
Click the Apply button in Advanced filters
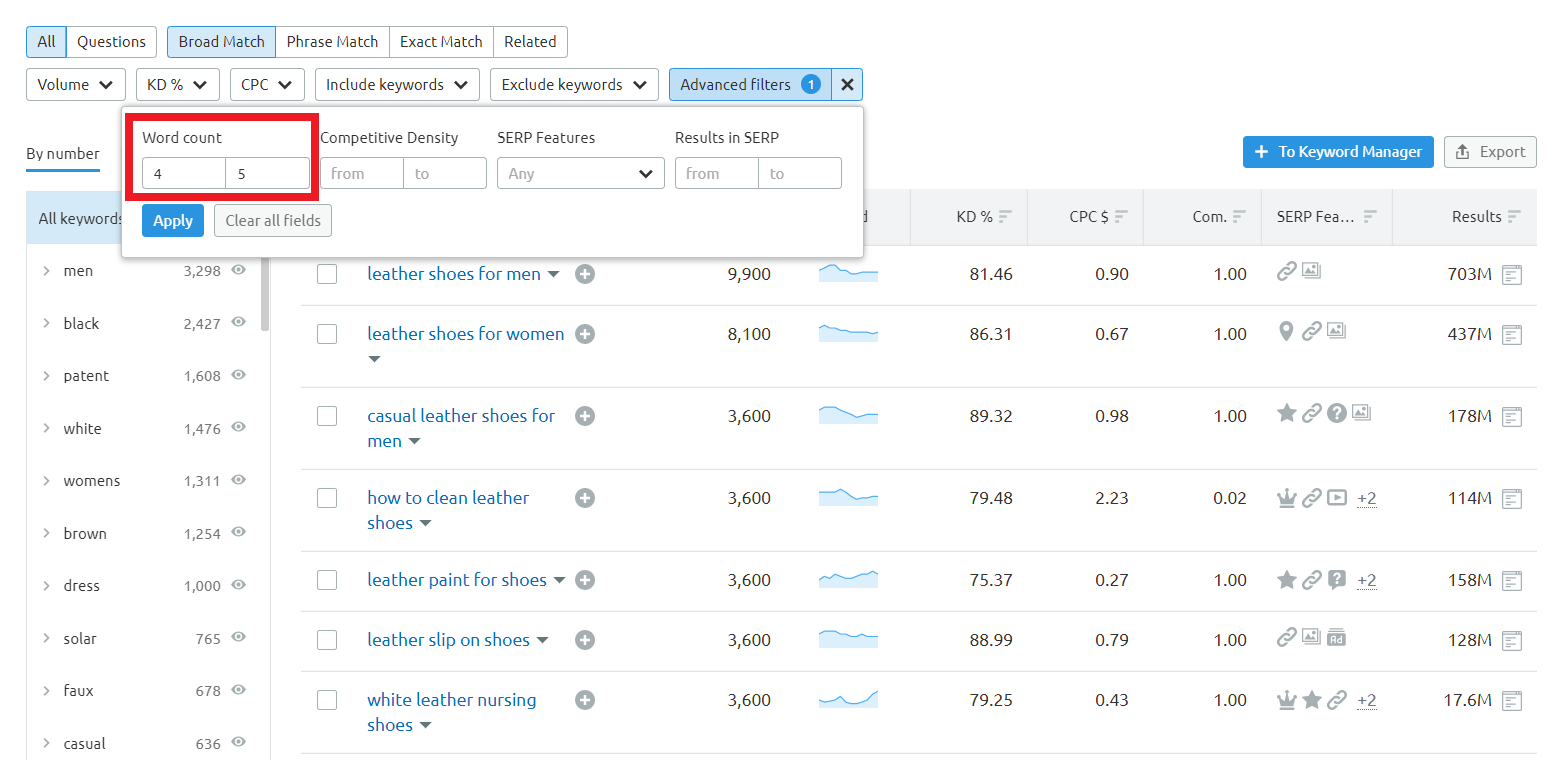(172, 220)
